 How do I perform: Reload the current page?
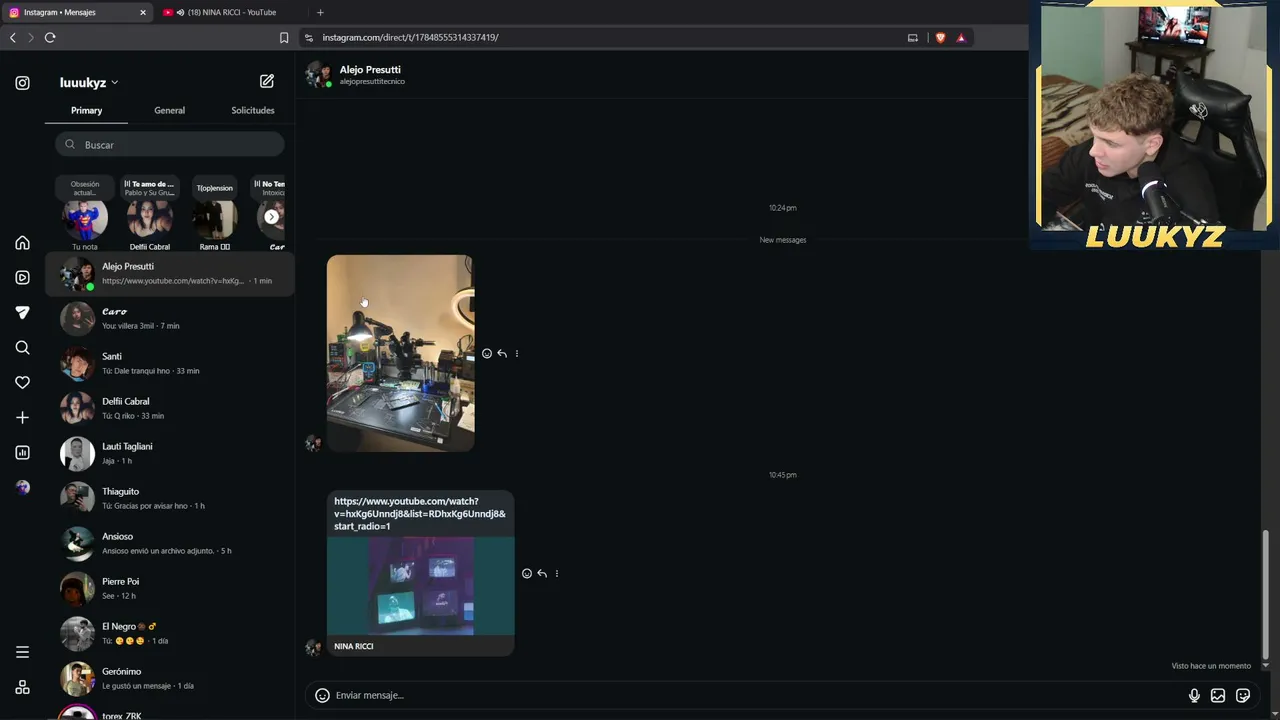(50, 38)
